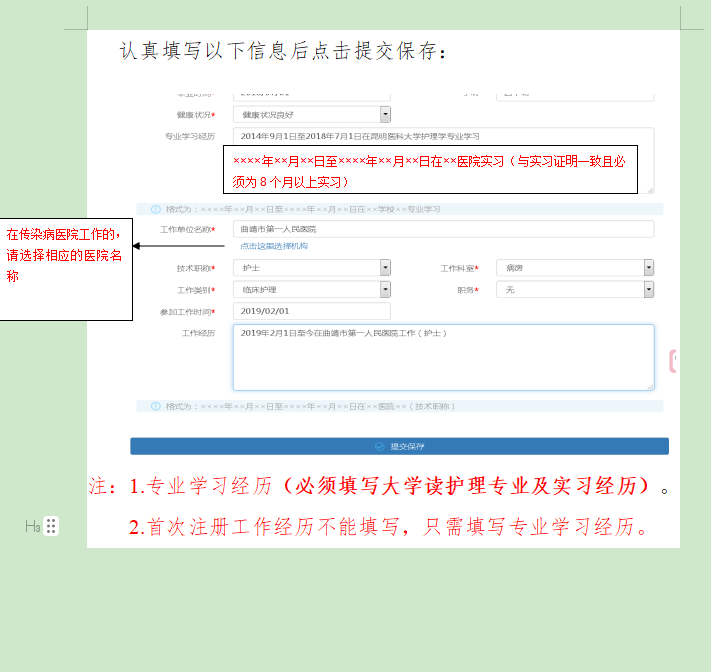Click the infectious hospital callout box
This screenshot has height=672, width=711.
(66, 268)
